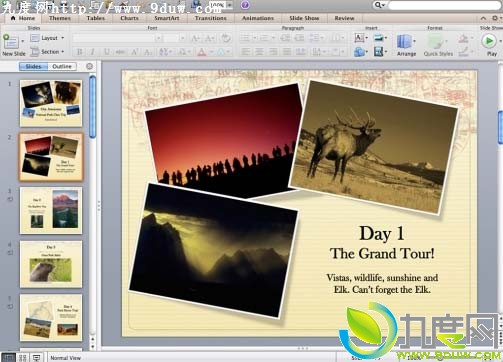This screenshot has height=362, width=503.
Task: Click the slide thumbnail panel scrollbar
Action: (x=93, y=106)
